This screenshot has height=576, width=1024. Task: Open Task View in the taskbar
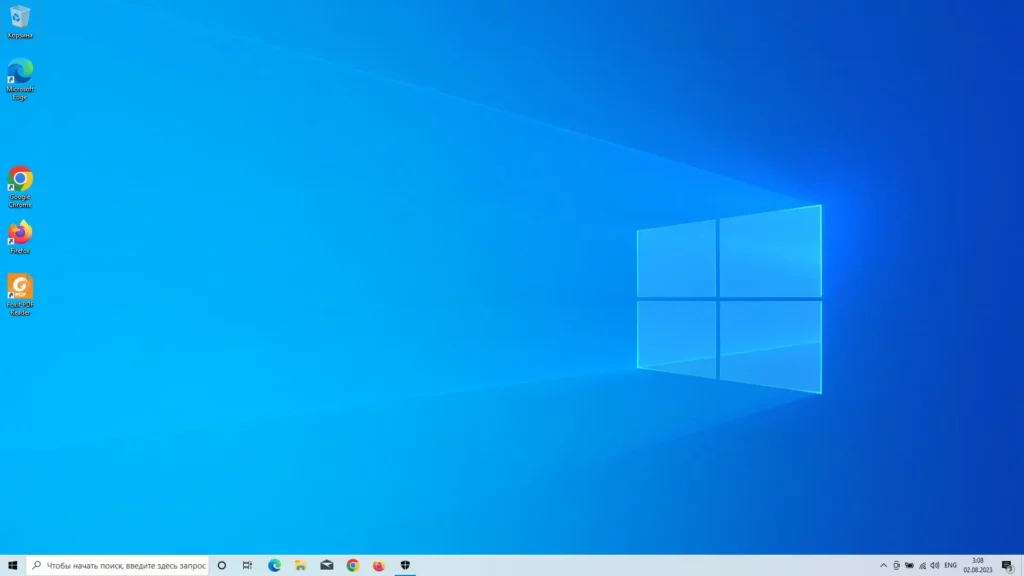(x=247, y=565)
